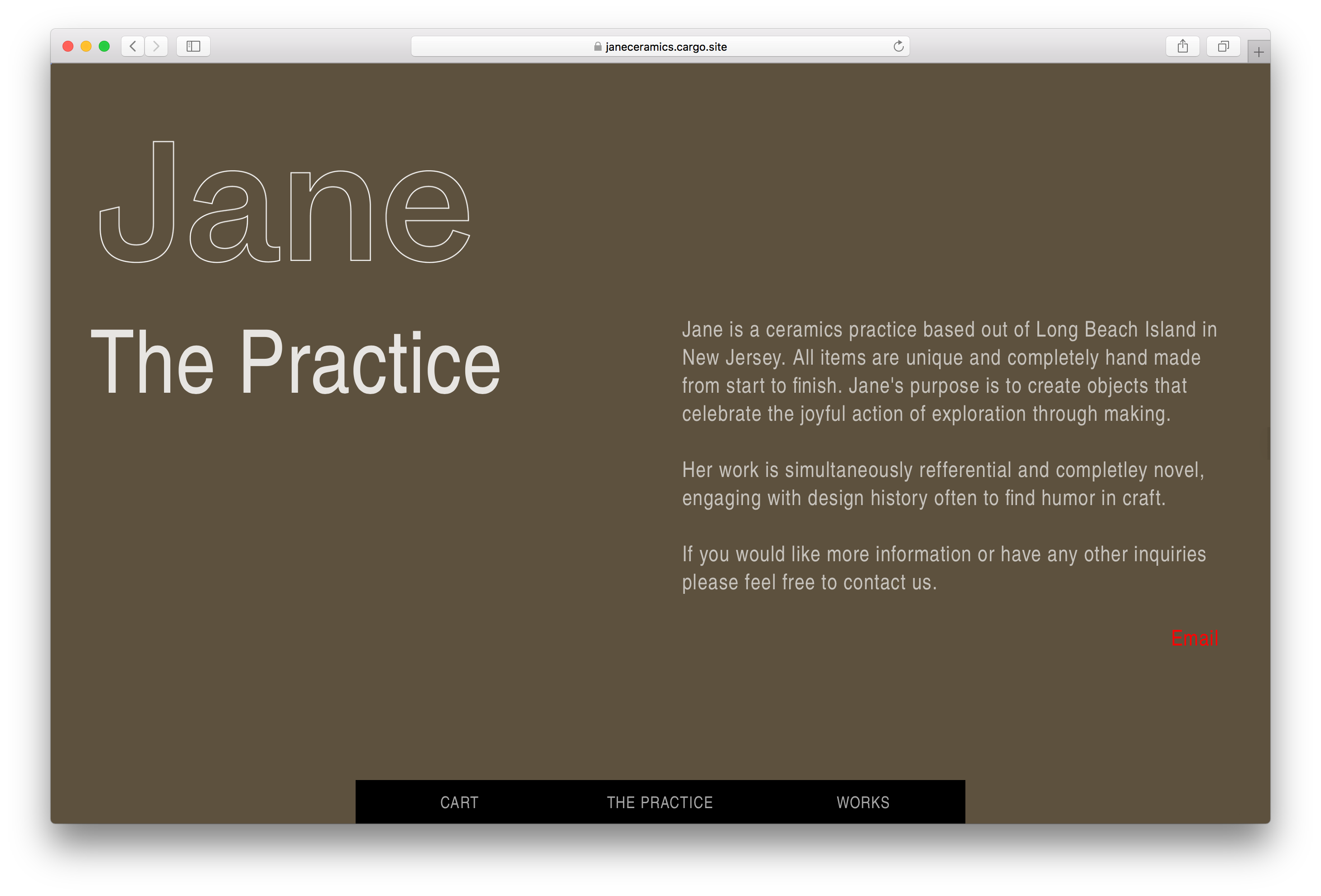Click the lock icon in address bar
1321x896 pixels.
[598, 47]
